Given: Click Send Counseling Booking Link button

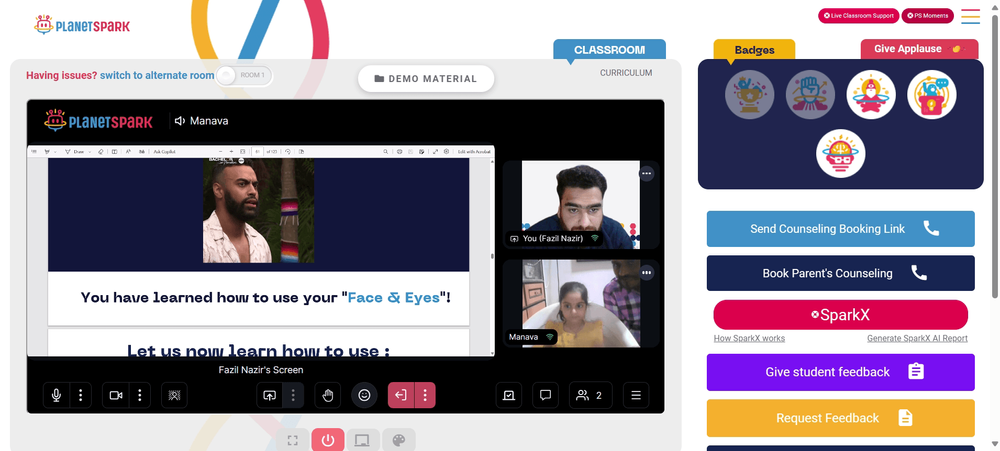Looking at the screenshot, I should [841, 229].
